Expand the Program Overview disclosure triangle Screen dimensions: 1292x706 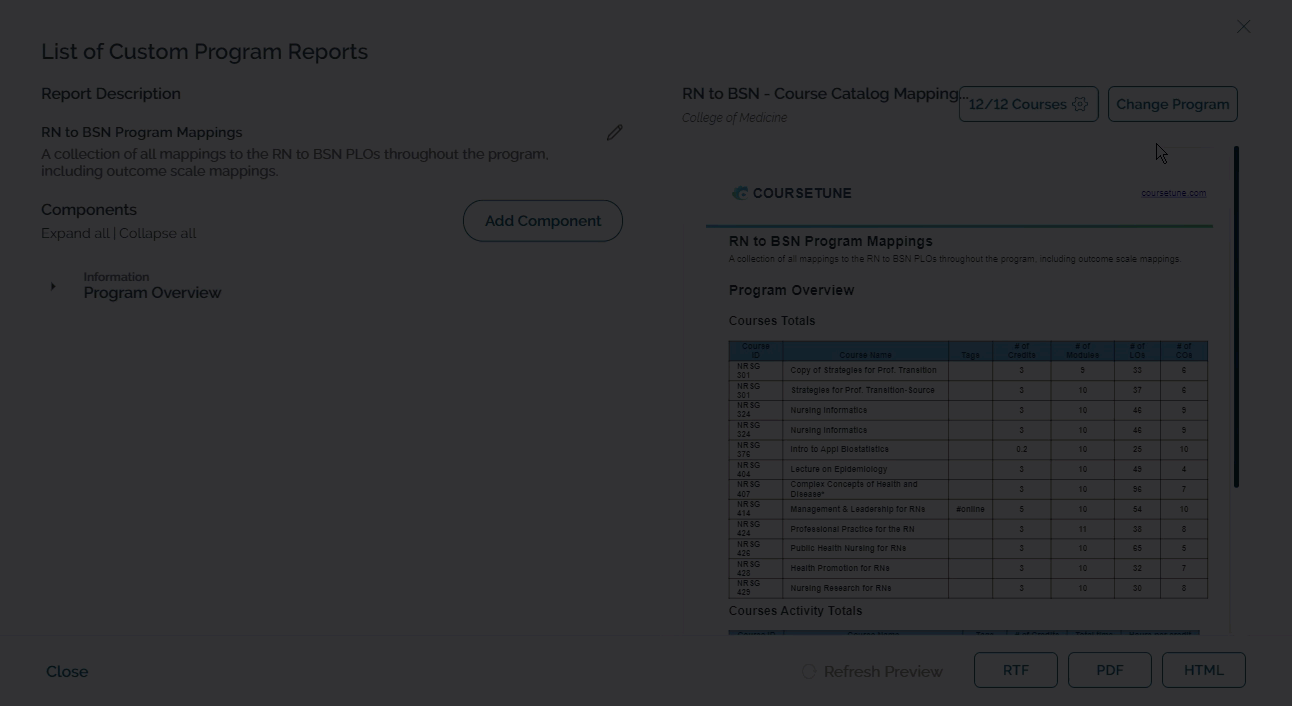click(53, 287)
